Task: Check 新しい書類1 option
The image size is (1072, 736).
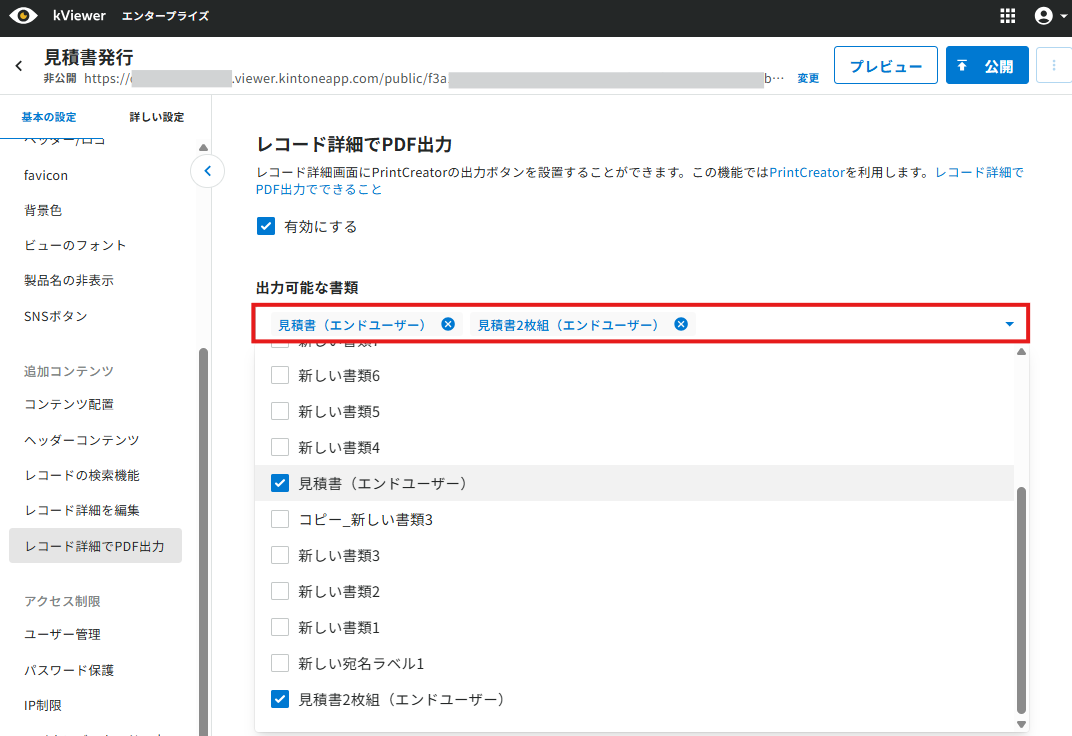Action: 280,627
